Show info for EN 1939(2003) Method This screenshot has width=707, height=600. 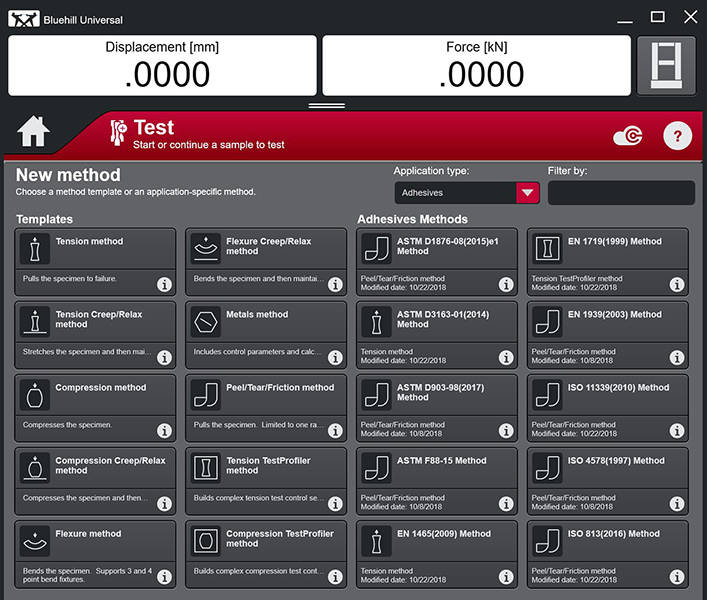[x=677, y=357]
